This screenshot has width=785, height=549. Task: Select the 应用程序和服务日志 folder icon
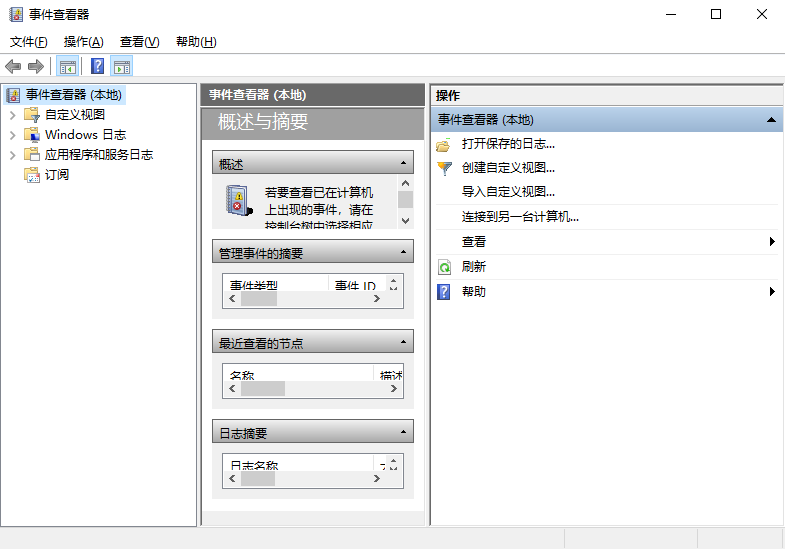click(32, 155)
